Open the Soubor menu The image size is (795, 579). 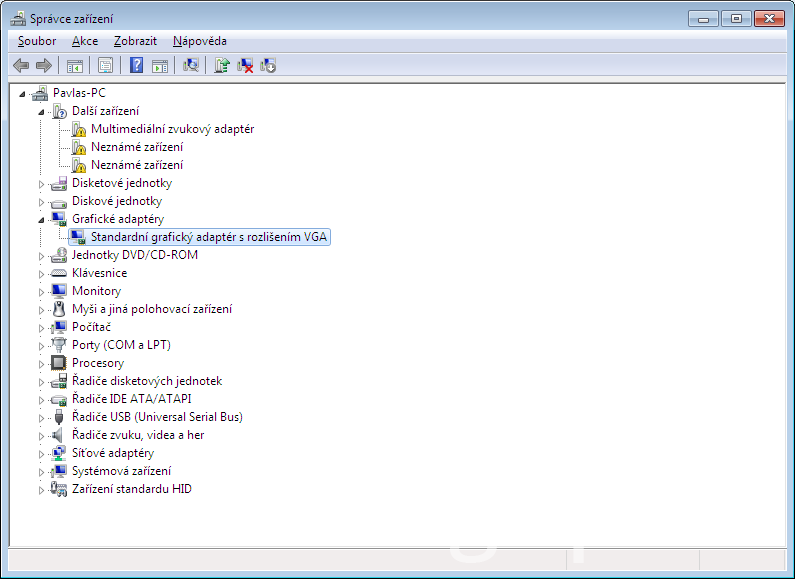pos(37,41)
